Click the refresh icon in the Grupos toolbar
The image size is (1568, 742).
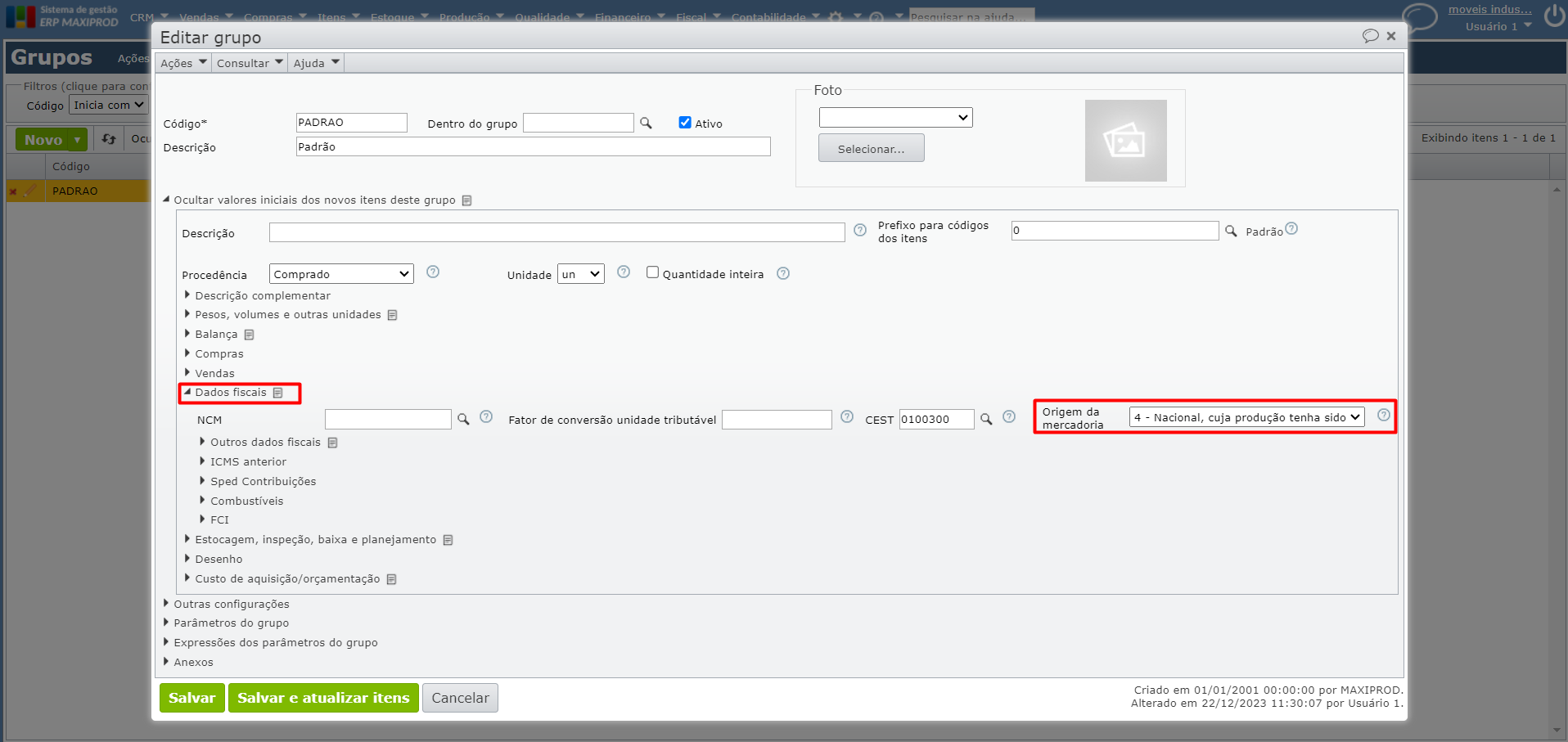pyautogui.click(x=109, y=139)
